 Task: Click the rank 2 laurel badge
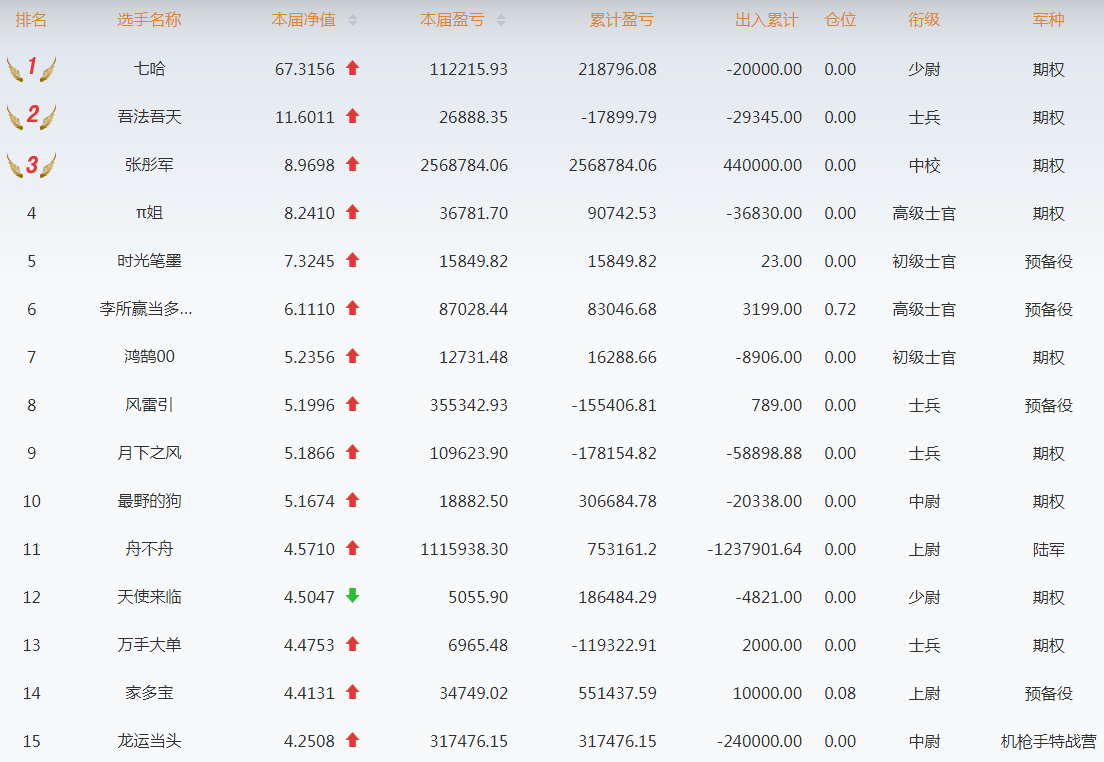31,116
